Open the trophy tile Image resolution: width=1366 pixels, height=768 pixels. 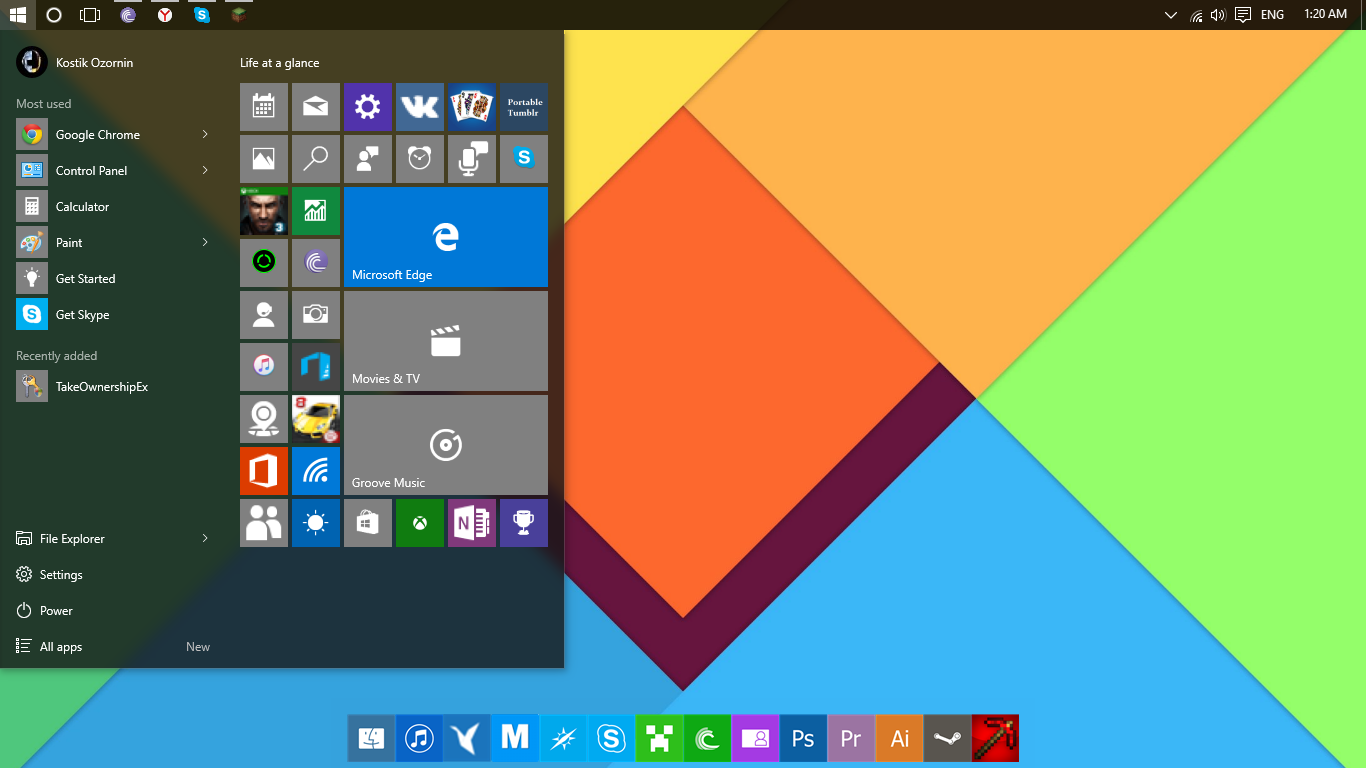(x=524, y=523)
